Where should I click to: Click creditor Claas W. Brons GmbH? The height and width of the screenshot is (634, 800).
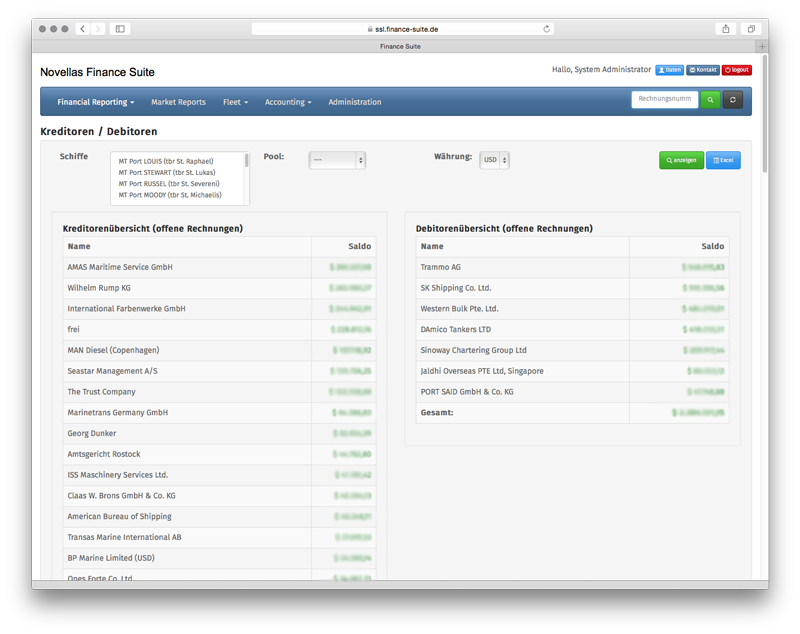121,496
